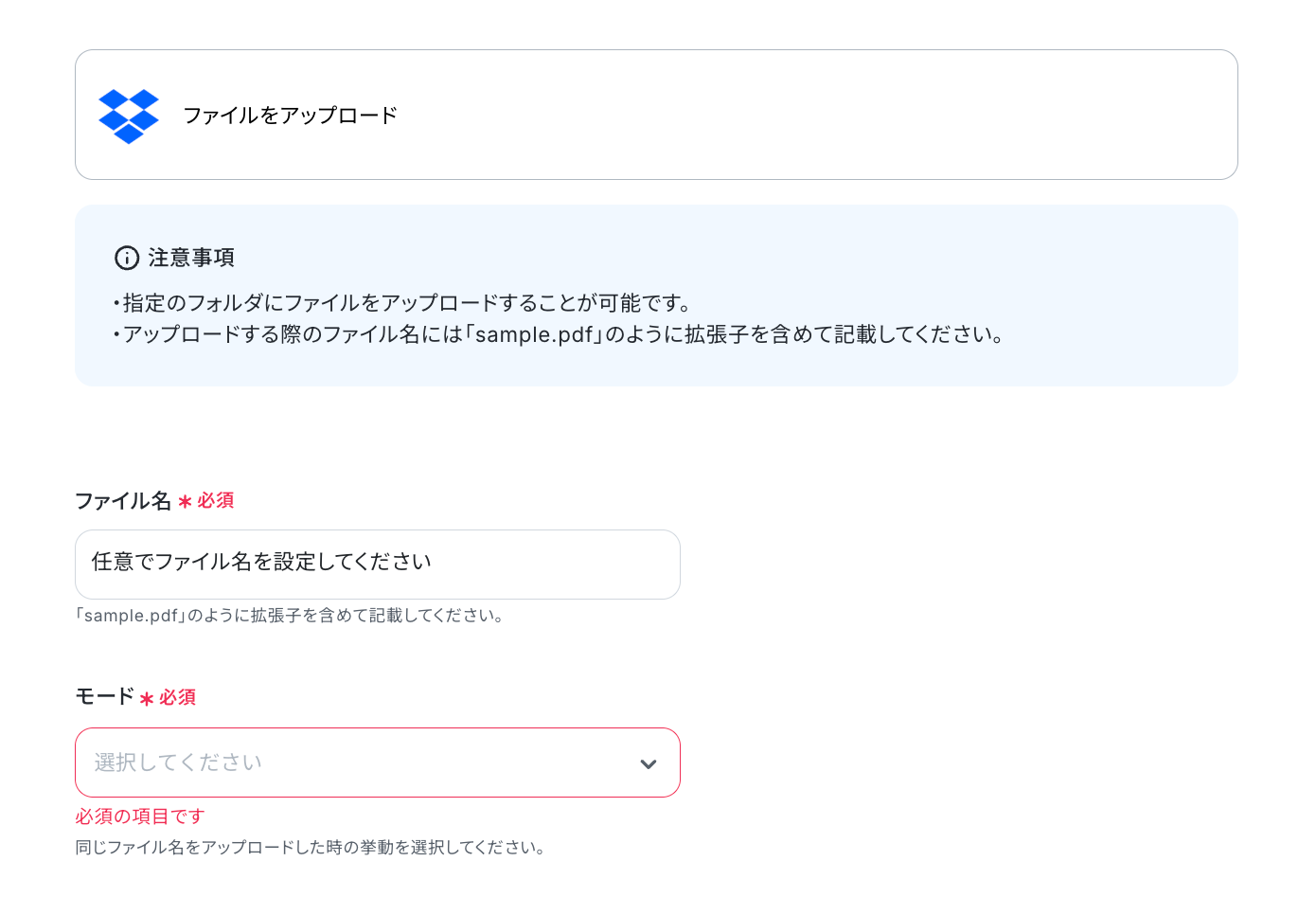Click the sample.pdf hint under ファイル名 field
The image size is (1316, 915).
point(290,616)
